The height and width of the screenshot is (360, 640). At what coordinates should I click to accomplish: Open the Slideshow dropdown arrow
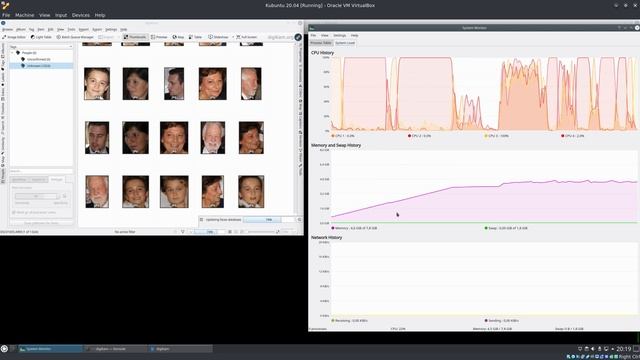(x=233, y=37)
